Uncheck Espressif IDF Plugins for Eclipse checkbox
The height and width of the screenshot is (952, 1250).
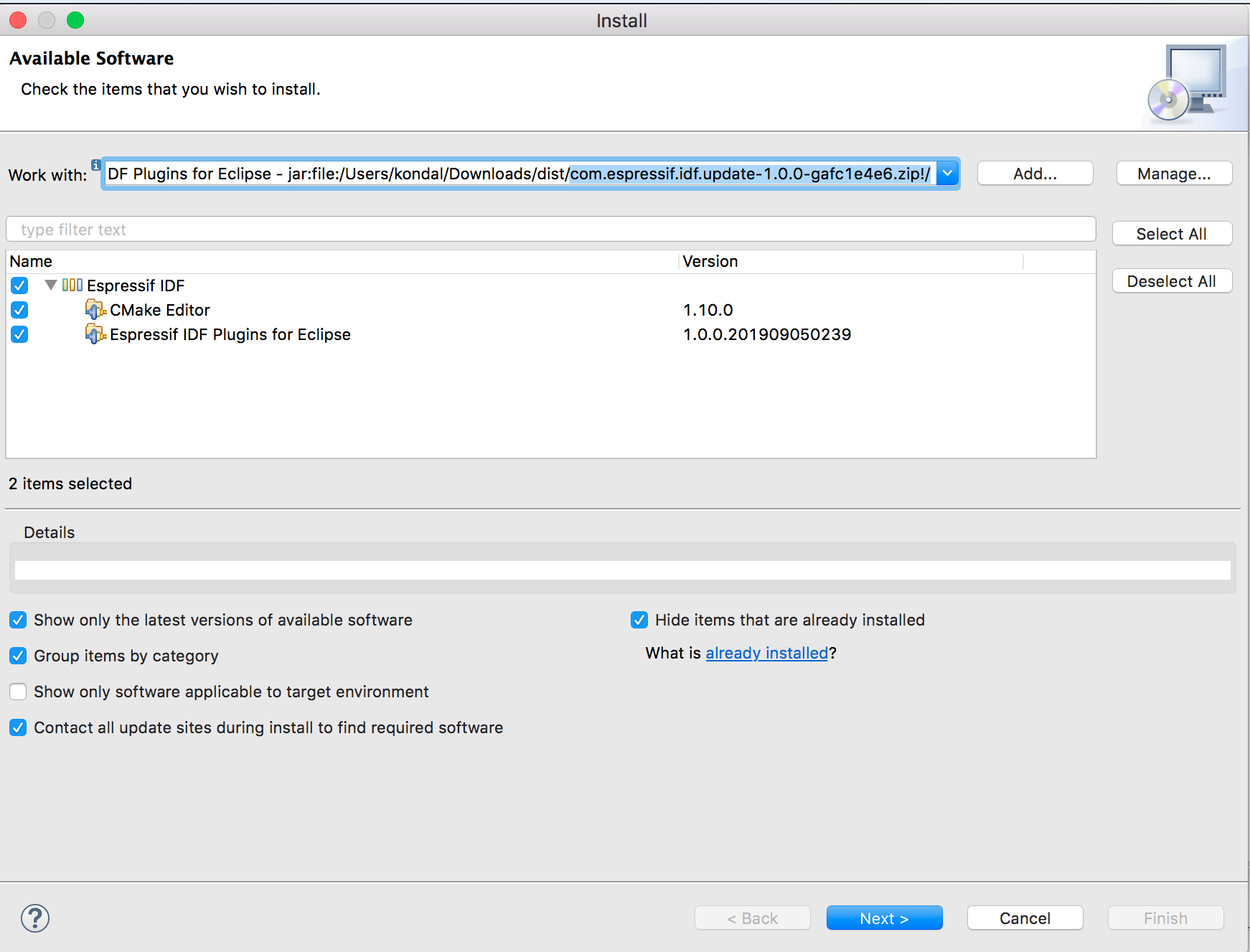(19, 334)
